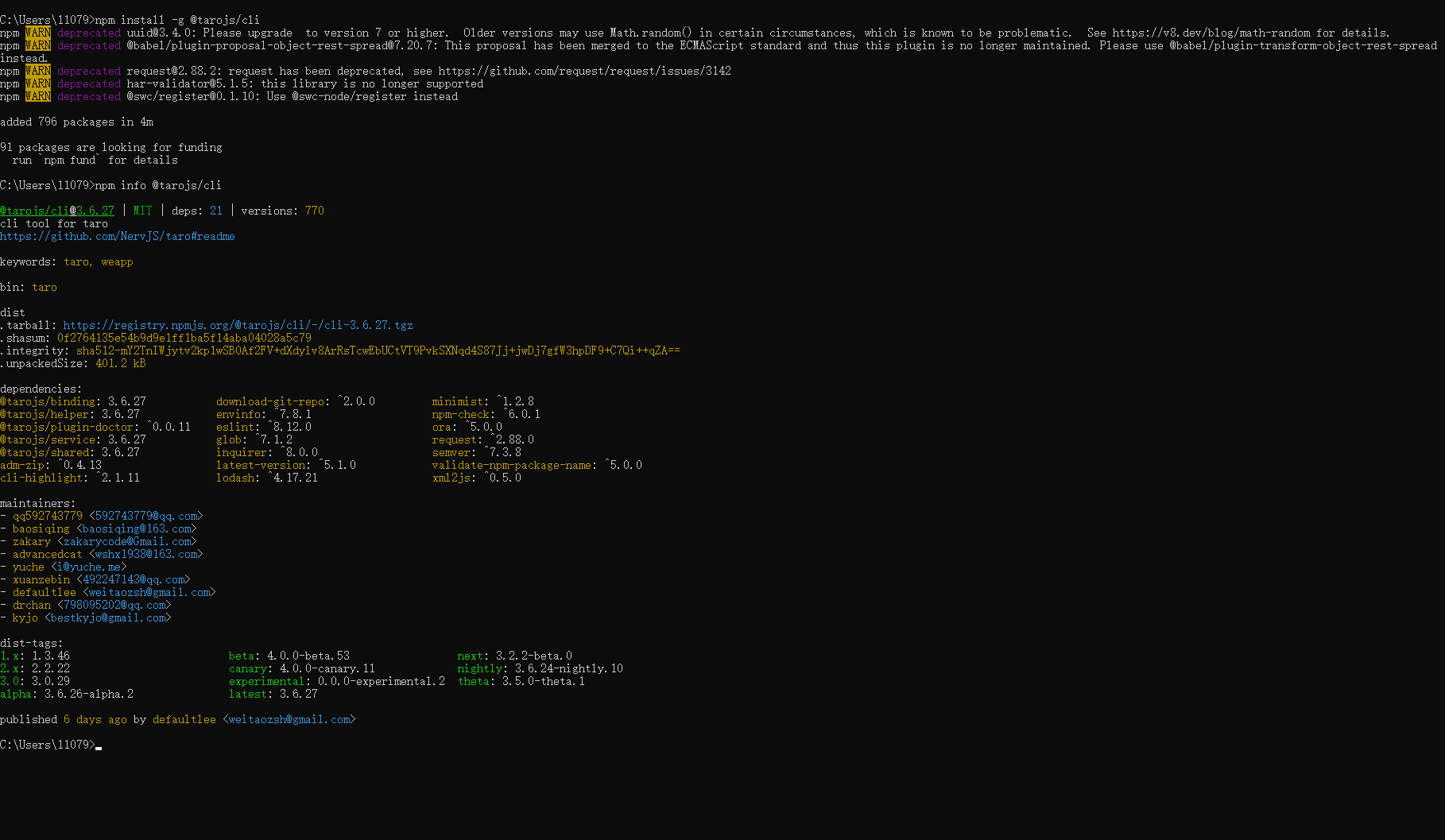Click the blinking cursor at the final prompt
The width and height of the screenshot is (1445, 840).
(99, 745)
